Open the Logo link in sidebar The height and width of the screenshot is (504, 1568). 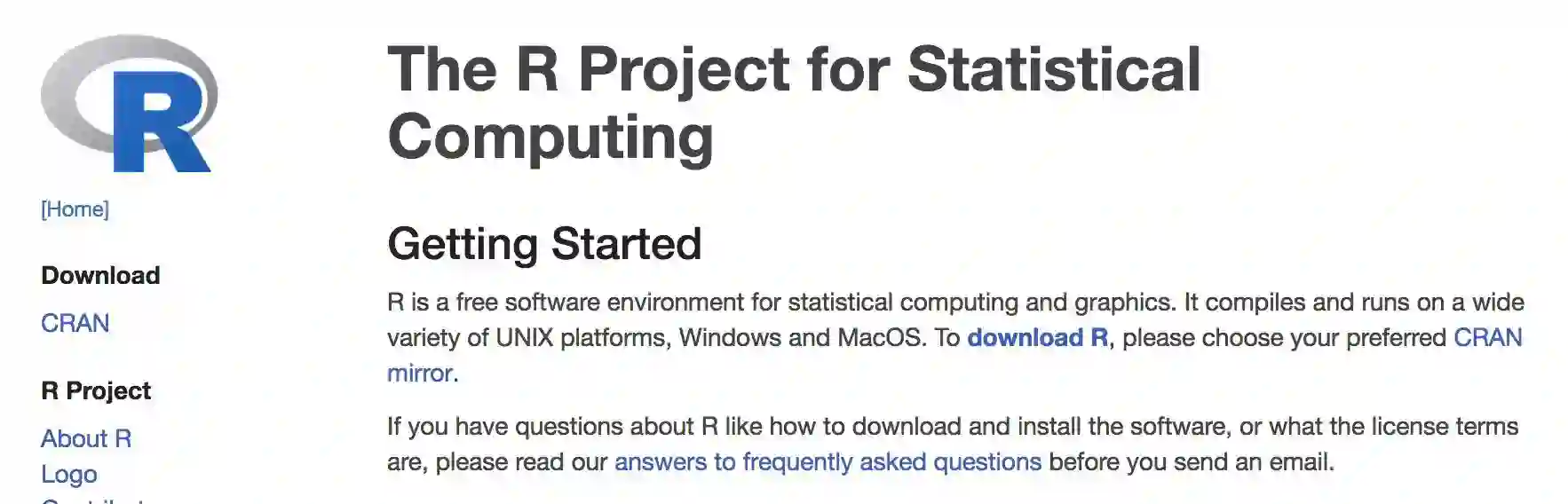tap(68, 474)
